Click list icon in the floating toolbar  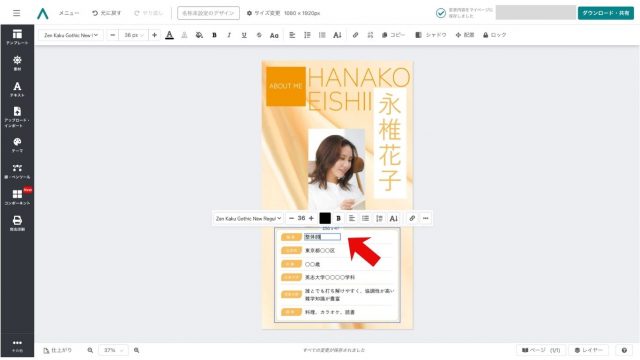coord(365,219)
